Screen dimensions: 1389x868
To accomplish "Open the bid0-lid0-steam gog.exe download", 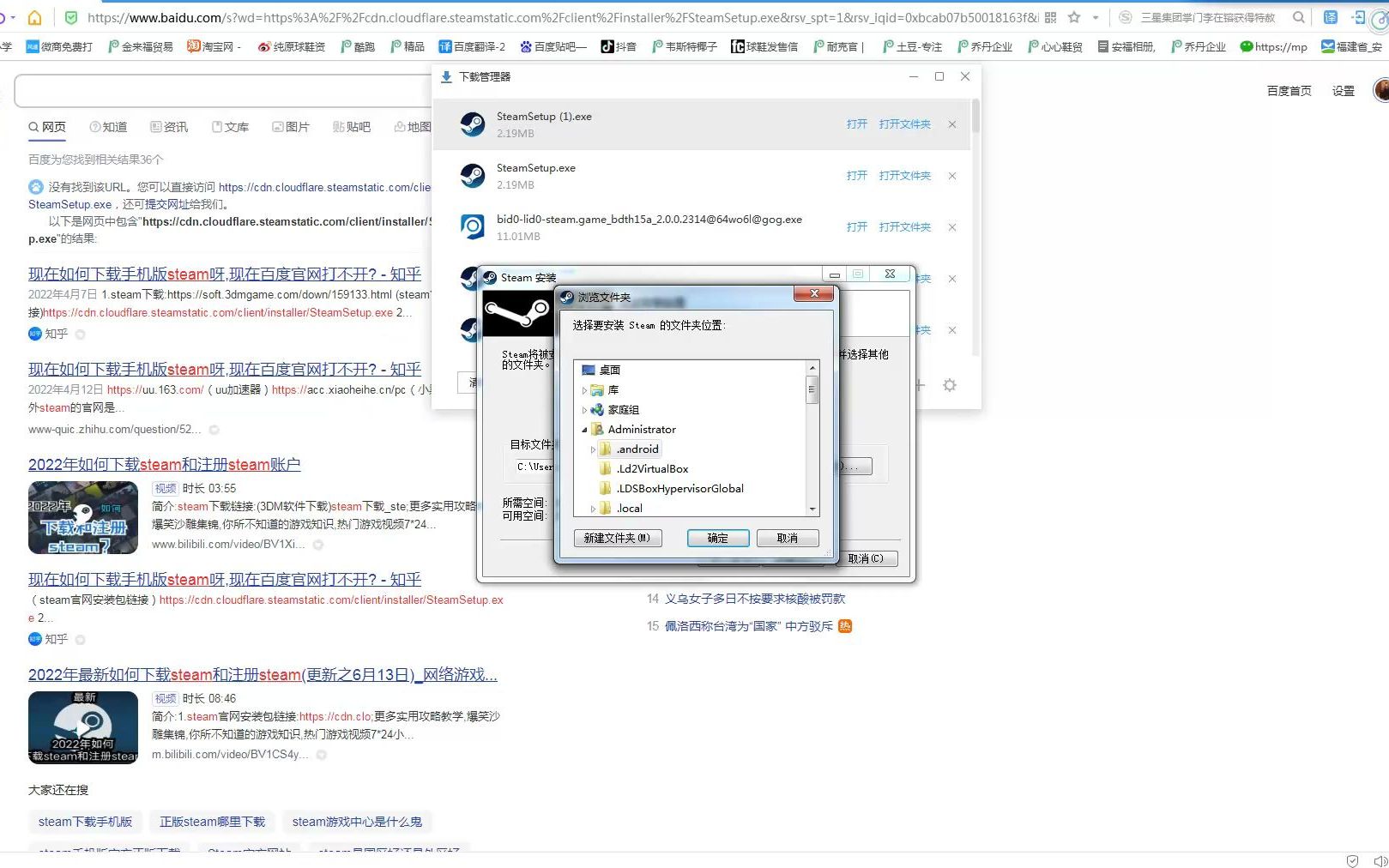I will pyautogui.click(x=856, y=227).
